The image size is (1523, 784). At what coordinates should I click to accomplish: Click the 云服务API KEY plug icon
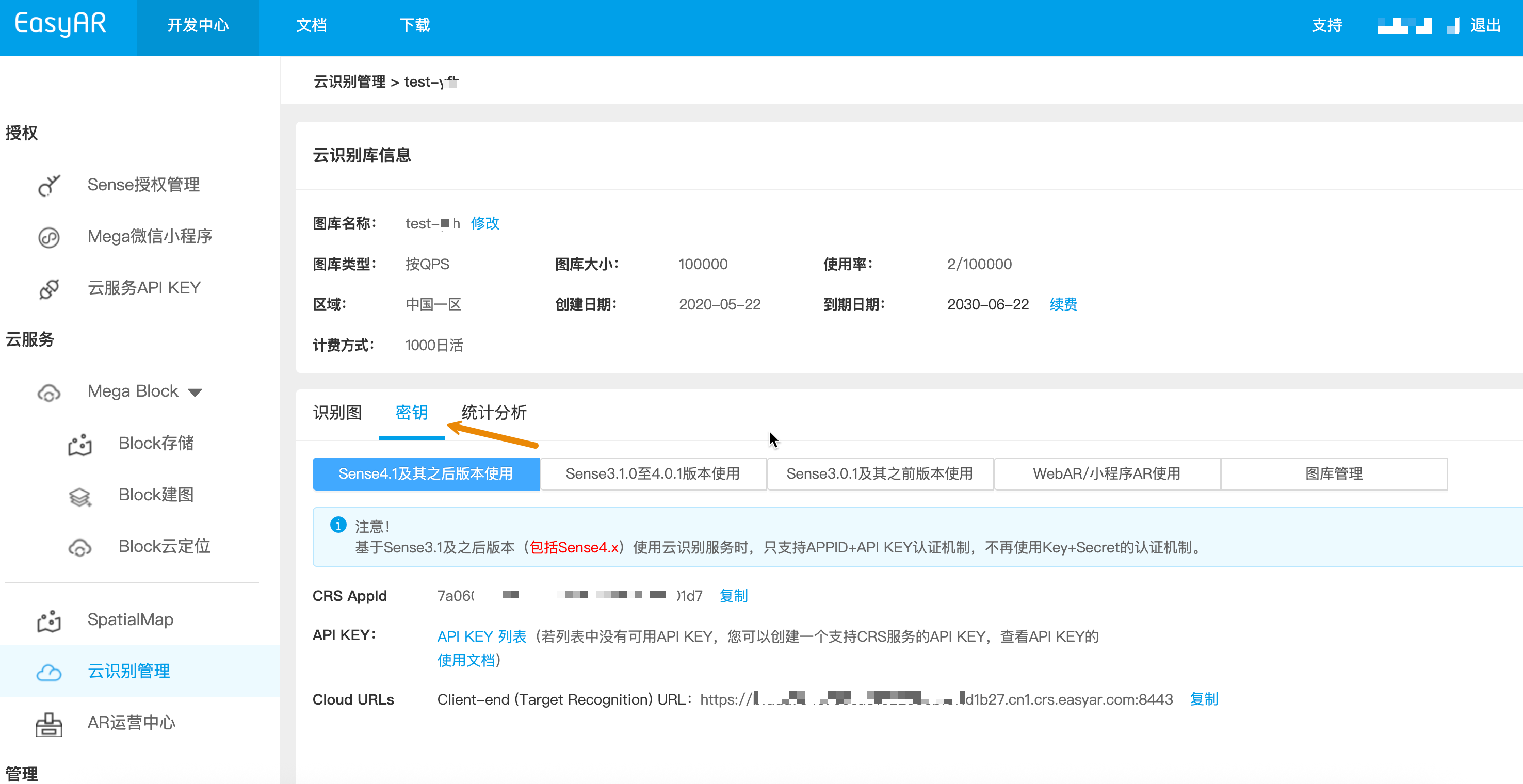pyautogui.click(x=49, y=288)
